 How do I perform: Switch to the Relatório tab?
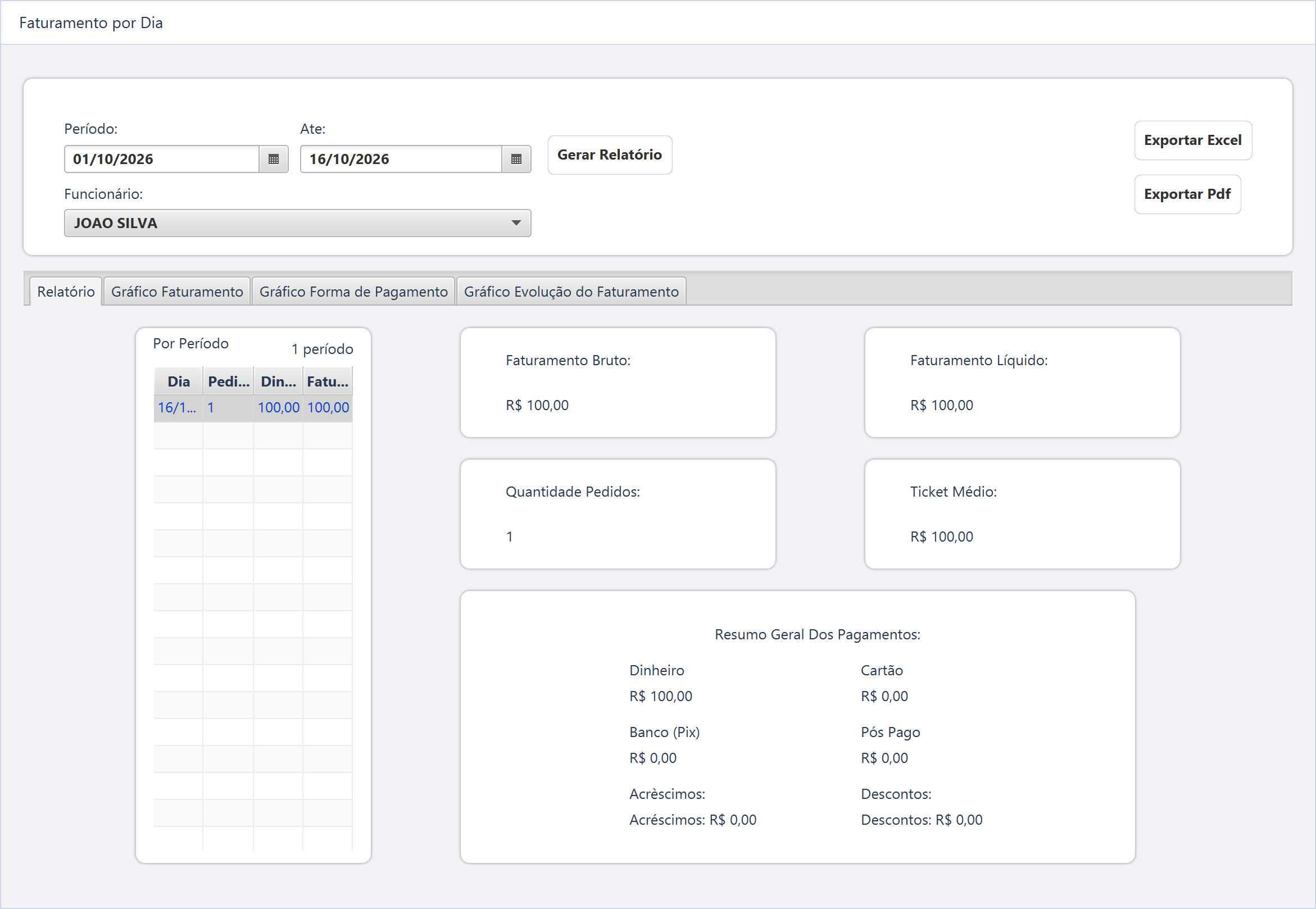click(66, 292)
